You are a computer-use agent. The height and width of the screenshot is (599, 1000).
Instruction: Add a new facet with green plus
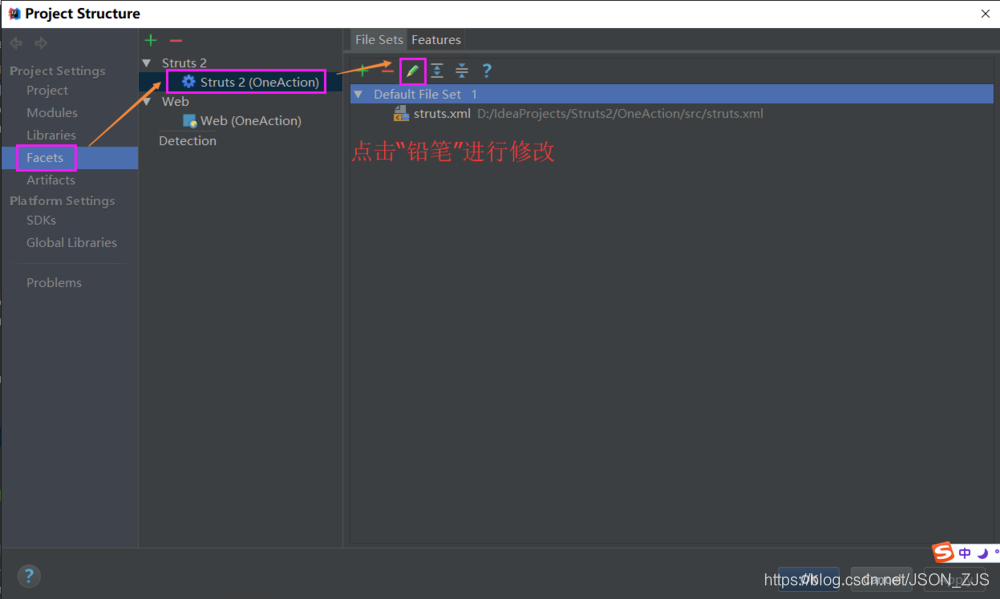pos(151,41)
